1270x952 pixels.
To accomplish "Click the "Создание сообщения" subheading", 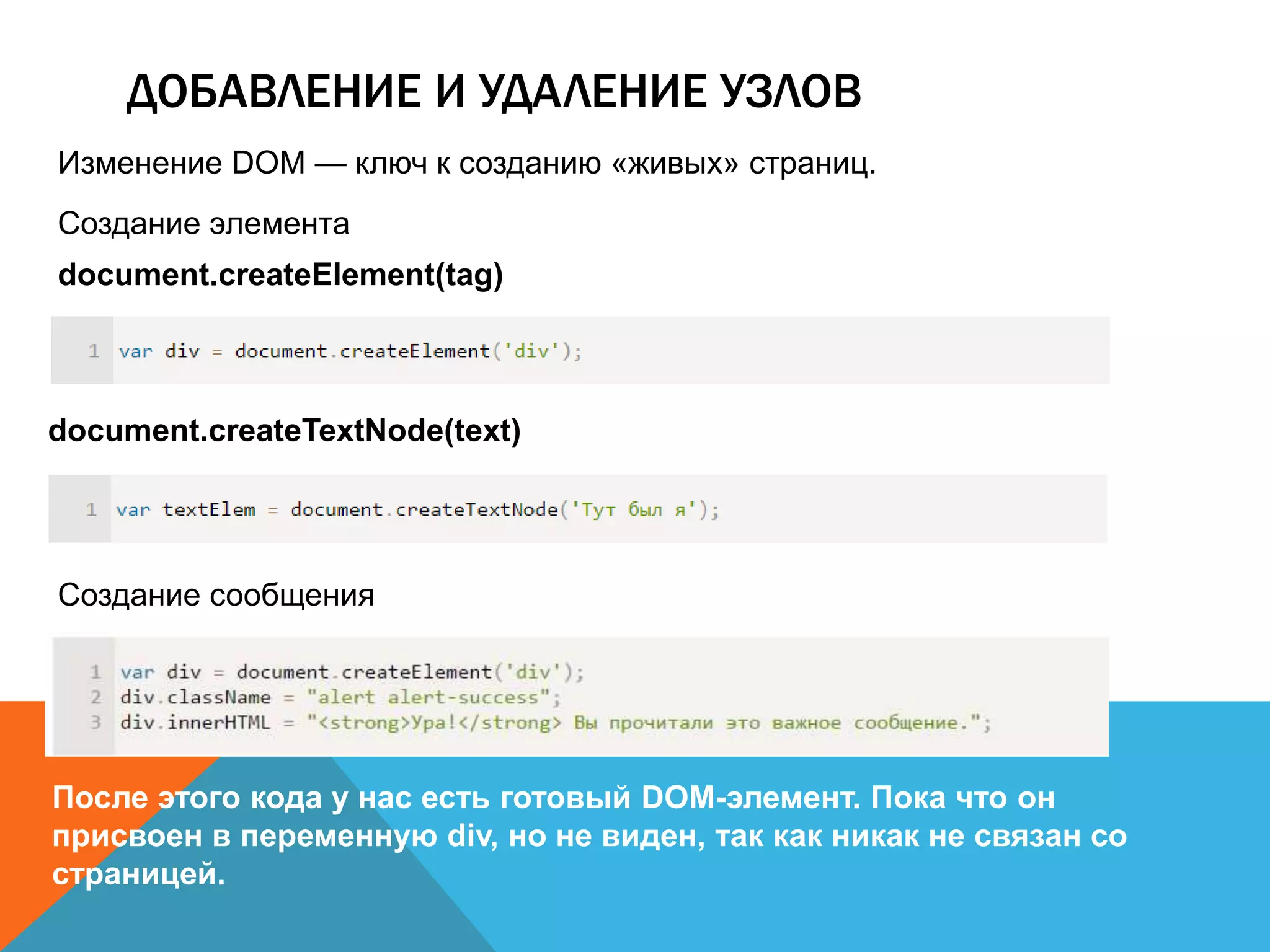I will [216, 595].
